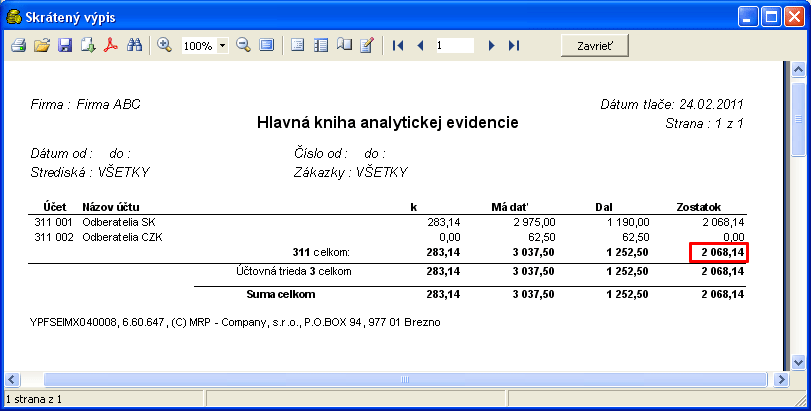The width and height of the screenshot is (811, 411).
Task: Go to the first page
Action: point(398,45)
